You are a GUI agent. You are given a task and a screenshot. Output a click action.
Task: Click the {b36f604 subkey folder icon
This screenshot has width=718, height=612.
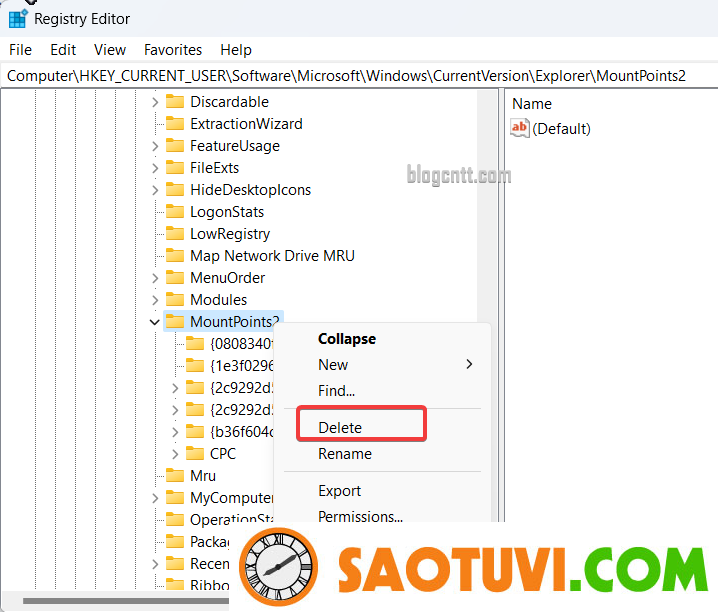pyautogui.click(x=195, y=431)
